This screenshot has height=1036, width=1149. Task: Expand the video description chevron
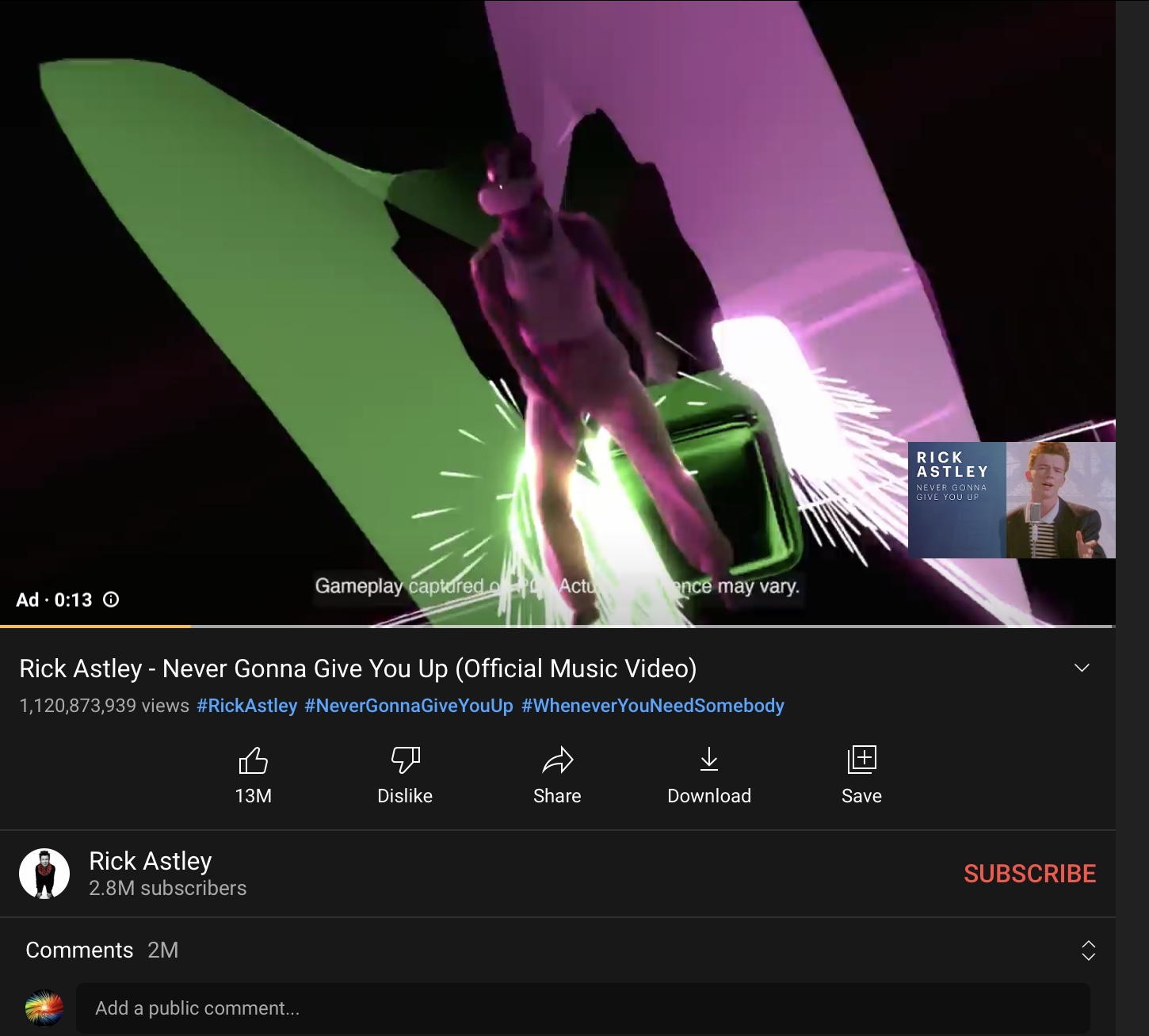(1082, 668)
